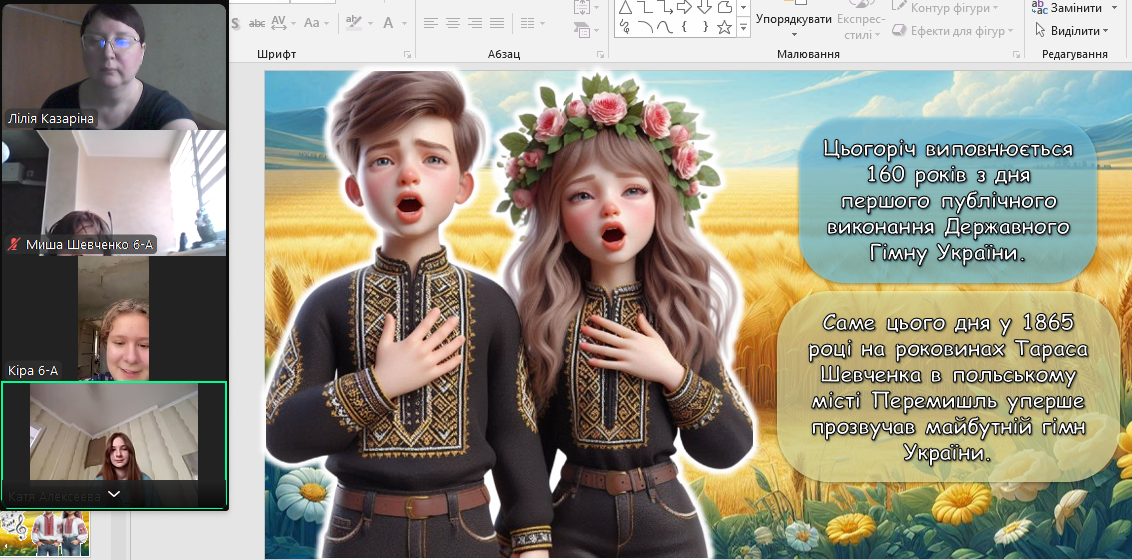This screenshot has width=1132, height=560.
Task: Select the five-point star shape
Action: (x=724, y=27)
